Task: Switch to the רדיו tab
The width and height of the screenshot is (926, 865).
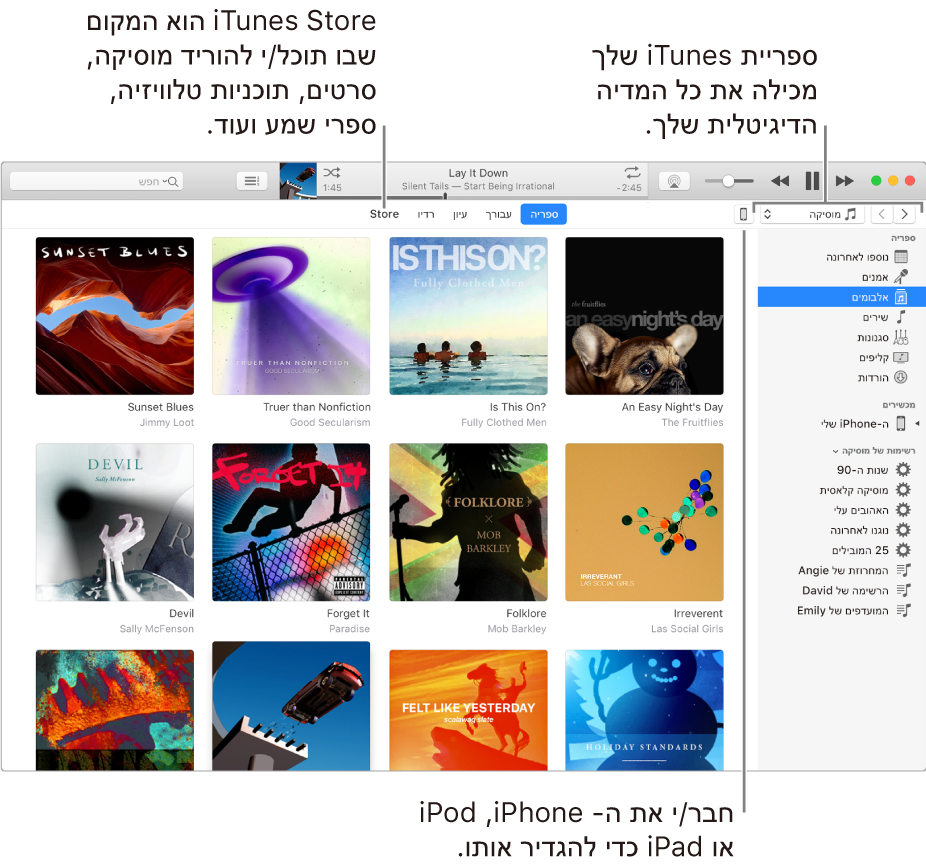Action: pyautogui.click(x=426, y=214)
